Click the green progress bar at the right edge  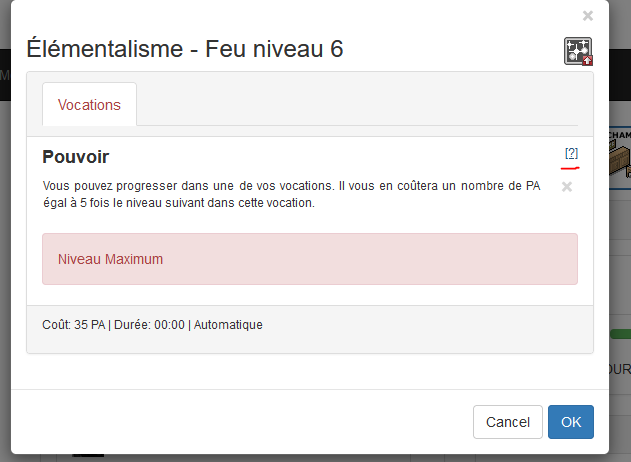pos(620,334)
